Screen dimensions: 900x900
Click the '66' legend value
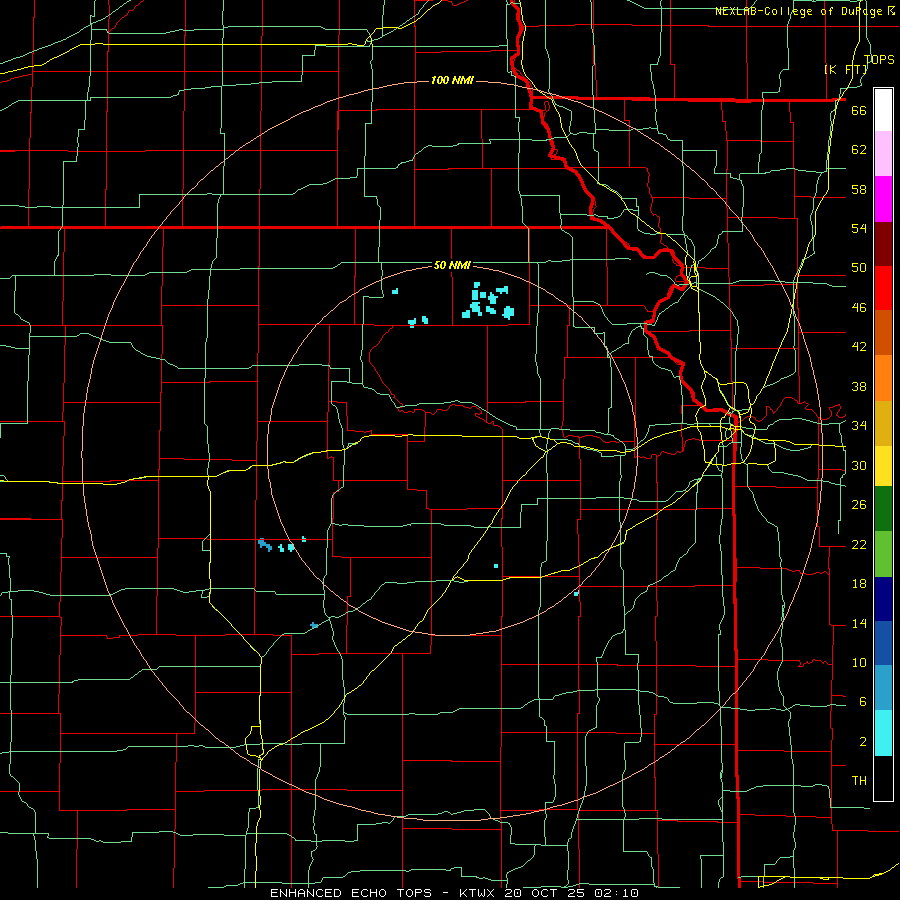coord(859,110)
